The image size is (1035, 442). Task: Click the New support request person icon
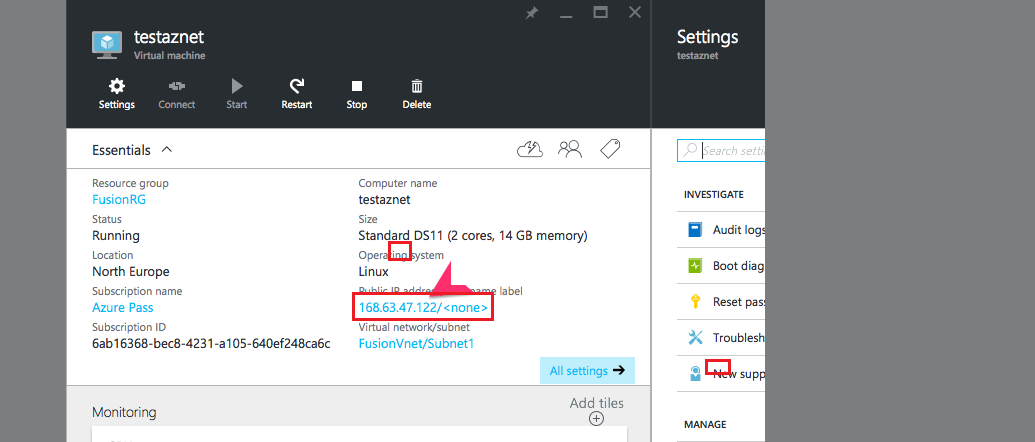point(695,374)
